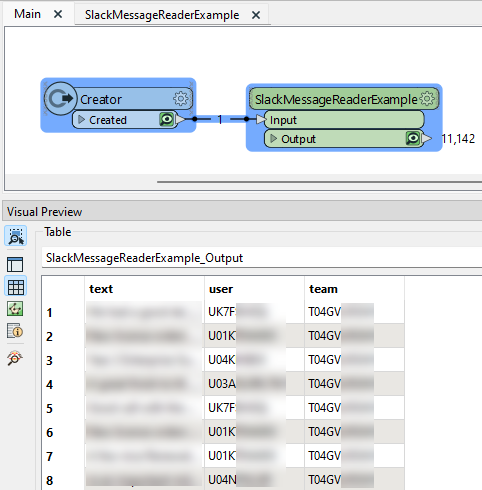
Task: Select table row 7
Action: pyautogui.click(x=49, y=456)
